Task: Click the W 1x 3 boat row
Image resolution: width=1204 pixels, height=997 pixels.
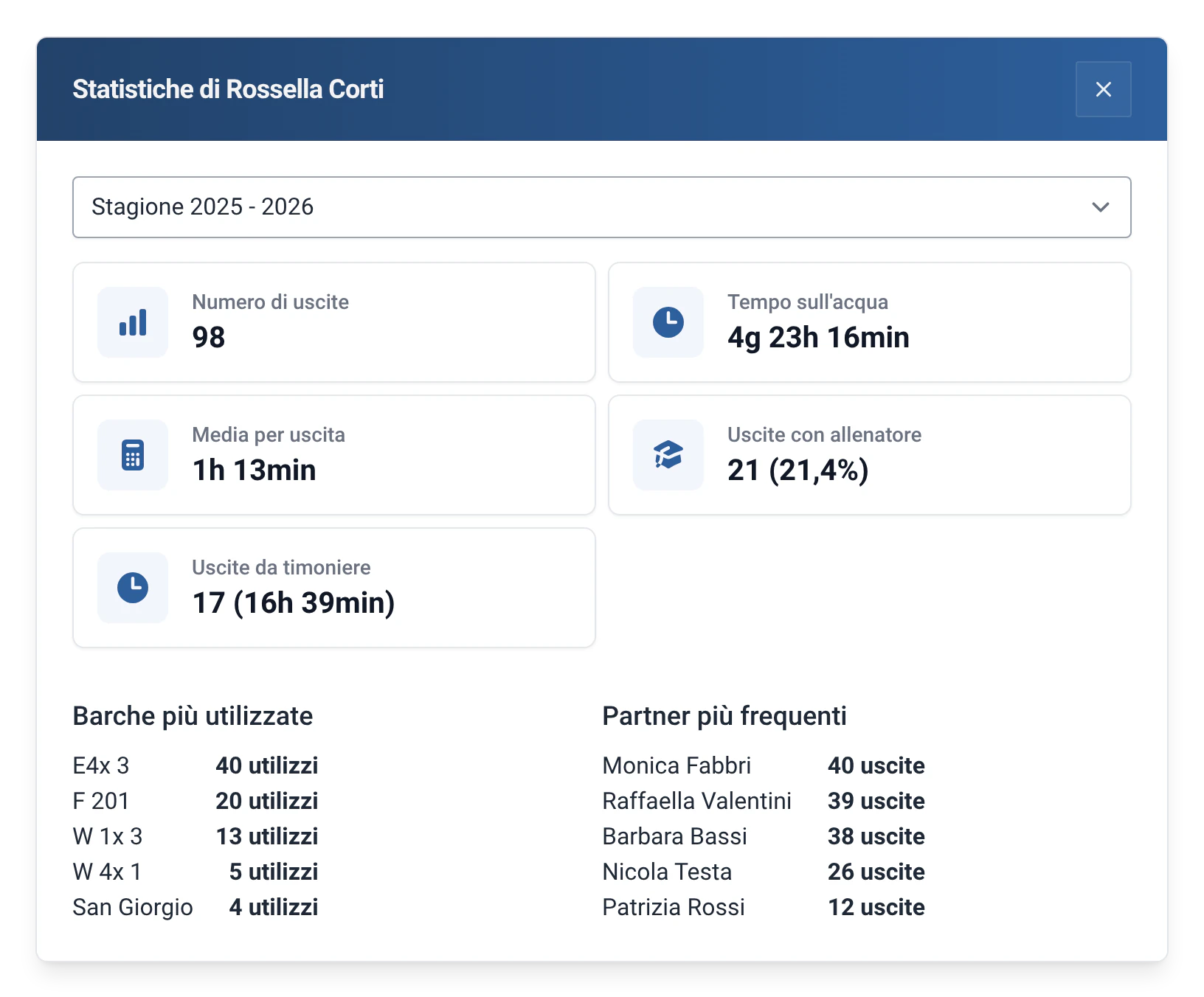Action: (196, 836)
